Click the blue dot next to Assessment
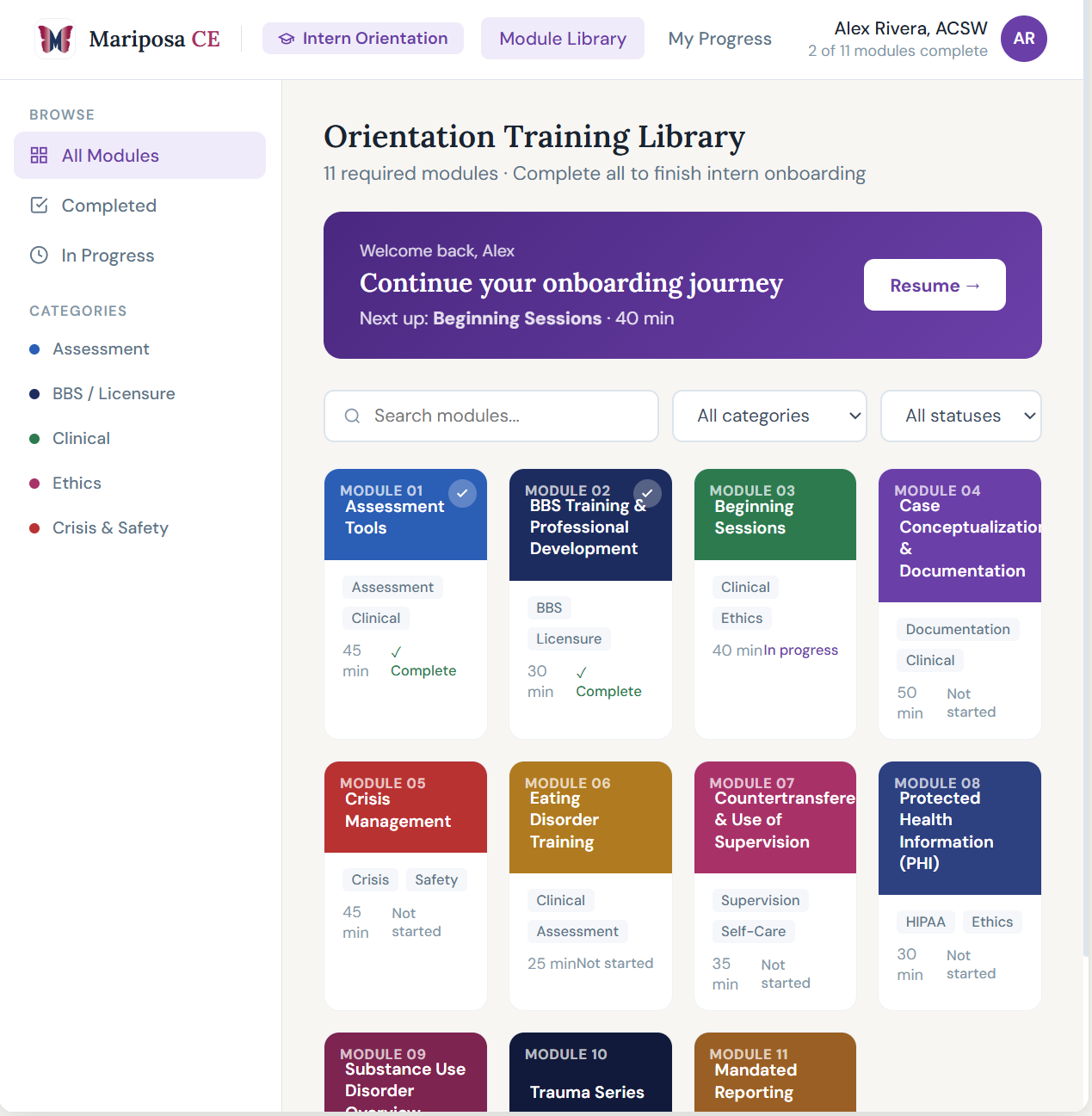Viewport: 1092px width, 1116px height. 34,348
